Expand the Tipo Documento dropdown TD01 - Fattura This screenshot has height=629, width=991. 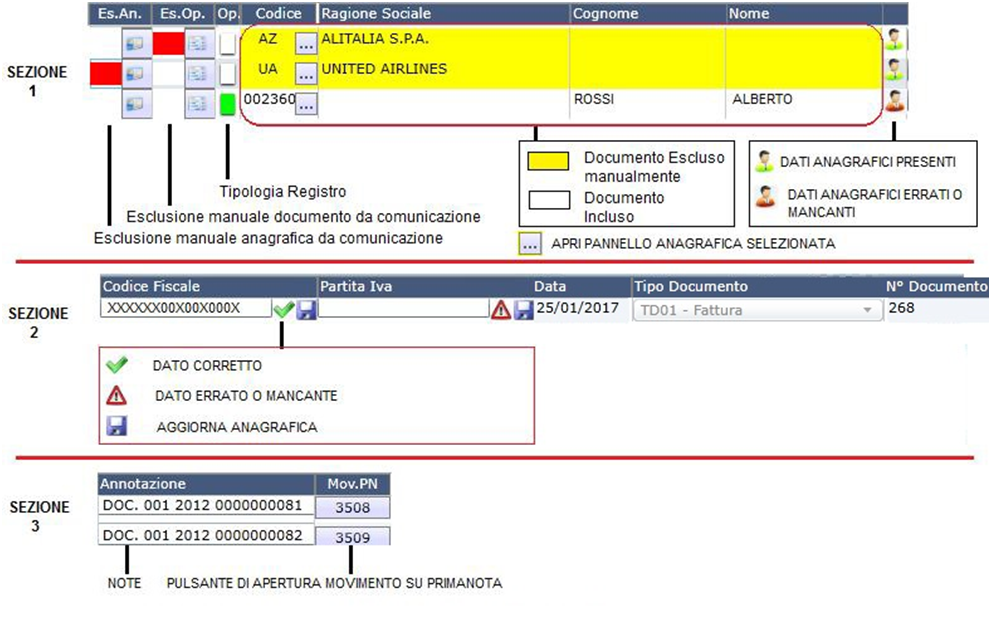(758, 310)
